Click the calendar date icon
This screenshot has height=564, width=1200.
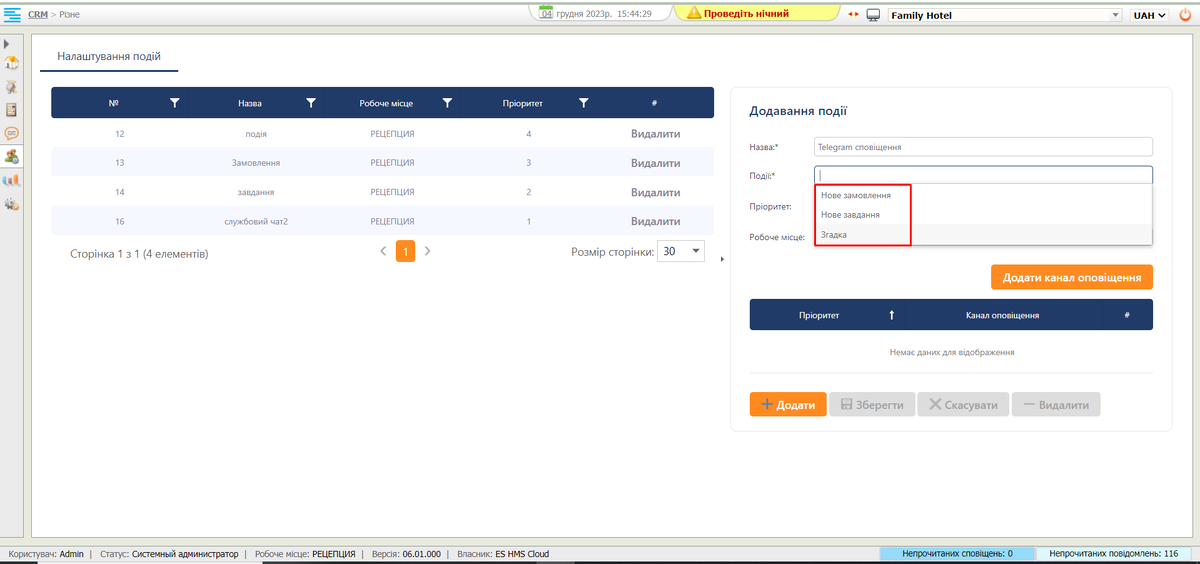(x=547, y=14)
